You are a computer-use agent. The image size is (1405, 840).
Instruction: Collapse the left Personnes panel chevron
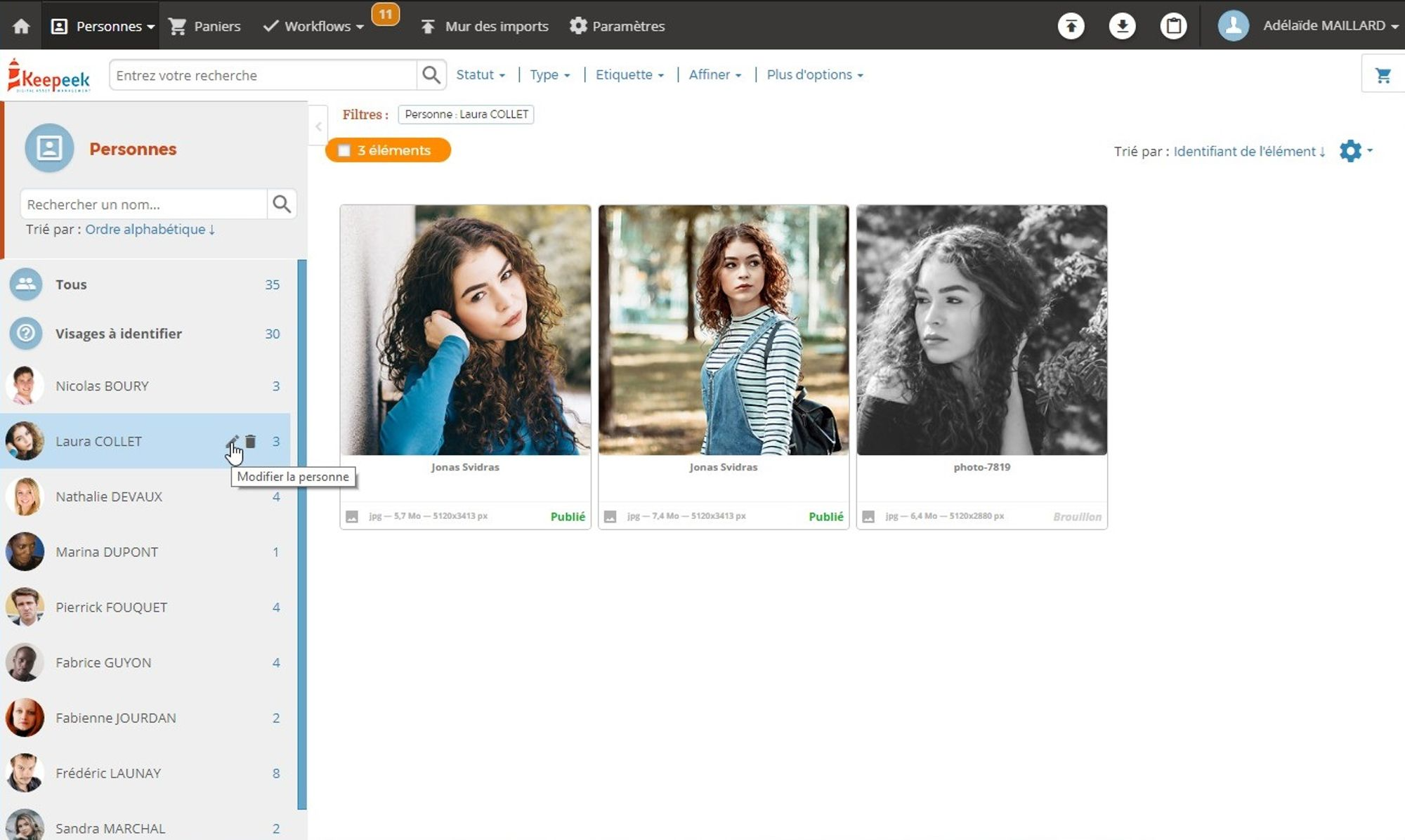coord(318,126)
